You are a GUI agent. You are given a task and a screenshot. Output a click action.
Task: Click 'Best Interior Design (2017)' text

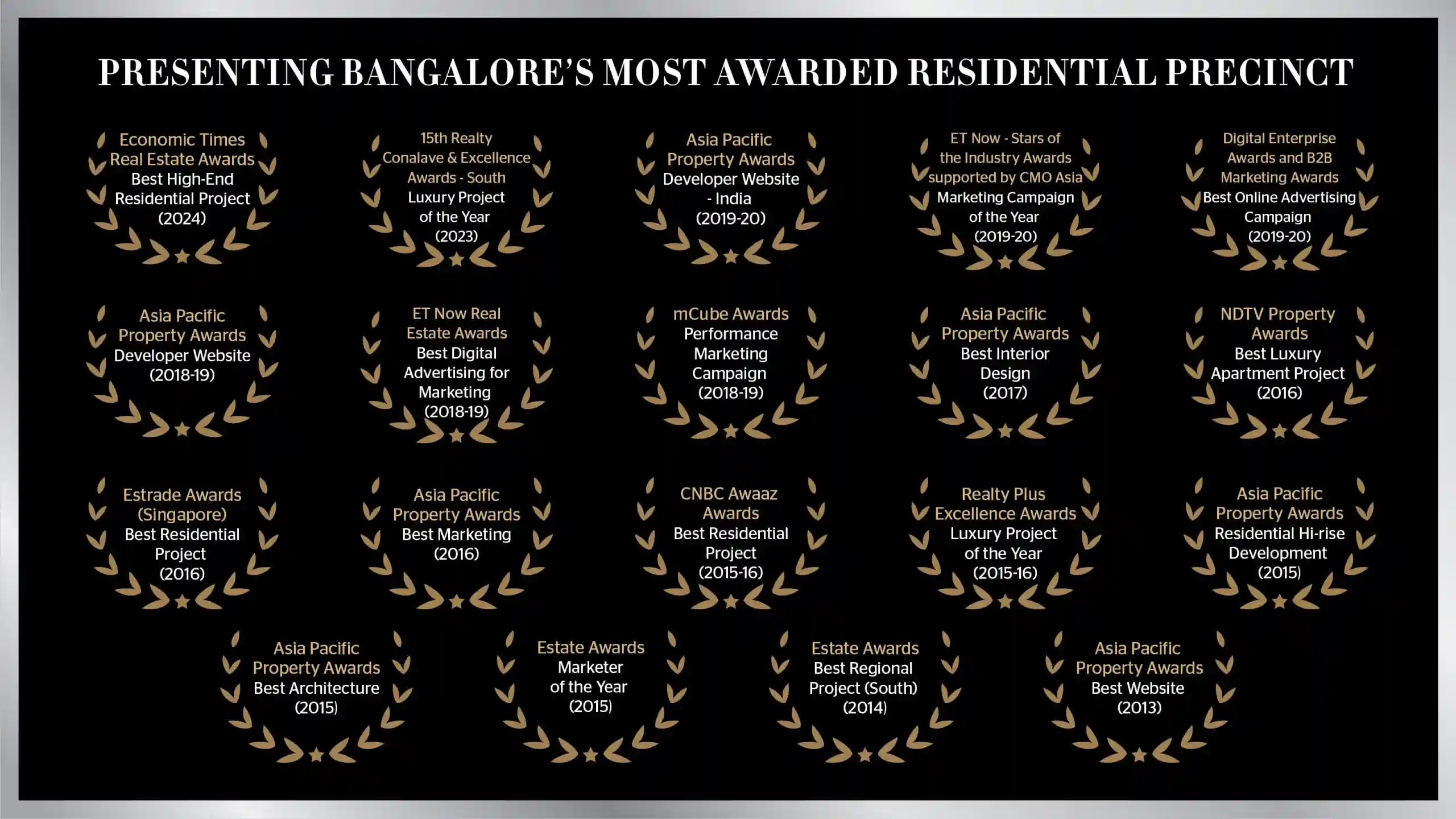(1005, 373)
